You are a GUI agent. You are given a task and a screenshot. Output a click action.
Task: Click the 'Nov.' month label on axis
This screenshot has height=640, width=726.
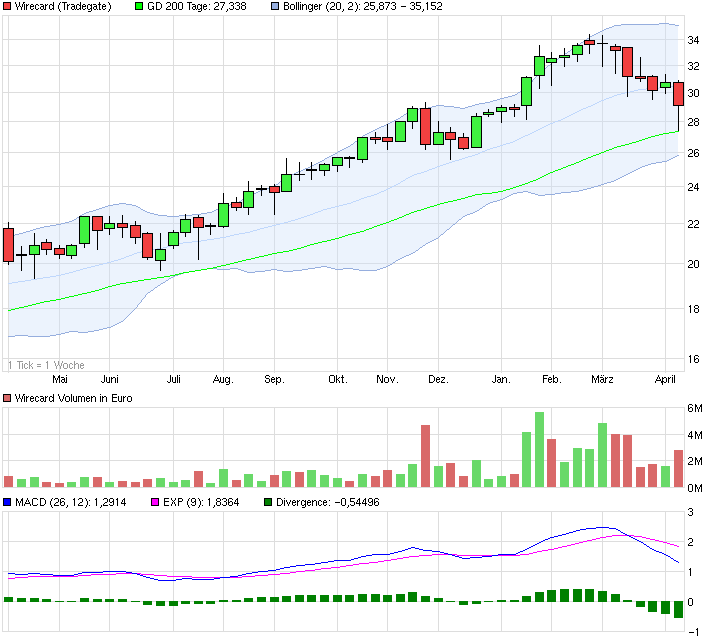(x=387, y=379)
